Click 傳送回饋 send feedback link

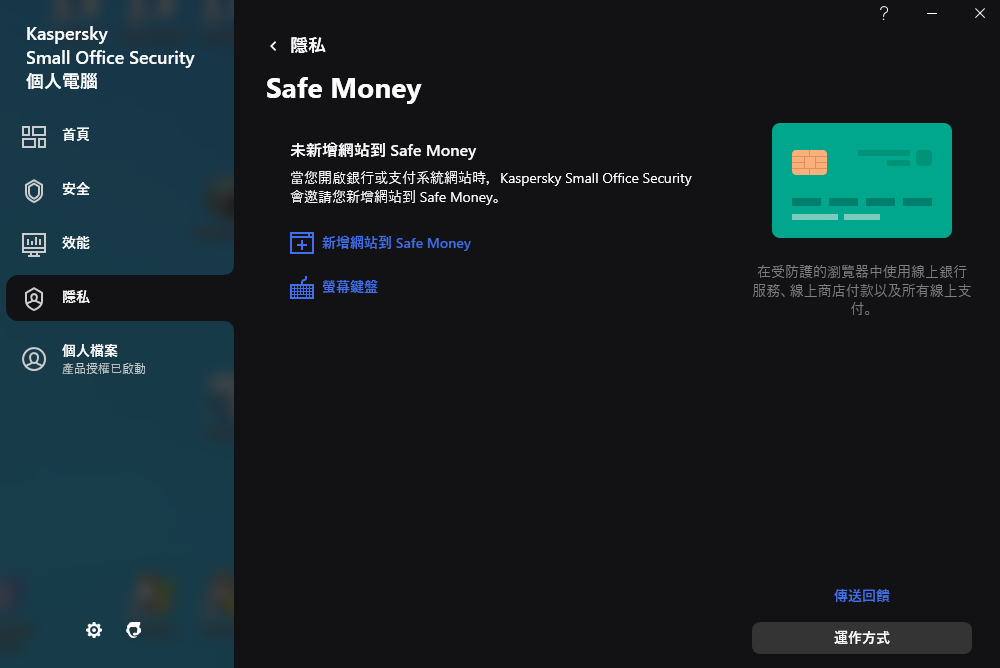862,596
